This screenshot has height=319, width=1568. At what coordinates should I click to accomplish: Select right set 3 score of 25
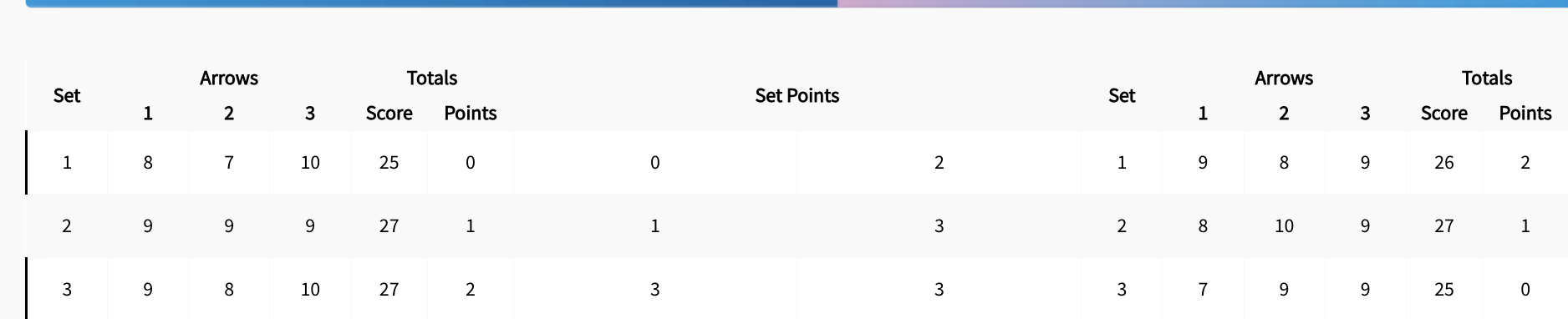click(x=1444, y=290)
